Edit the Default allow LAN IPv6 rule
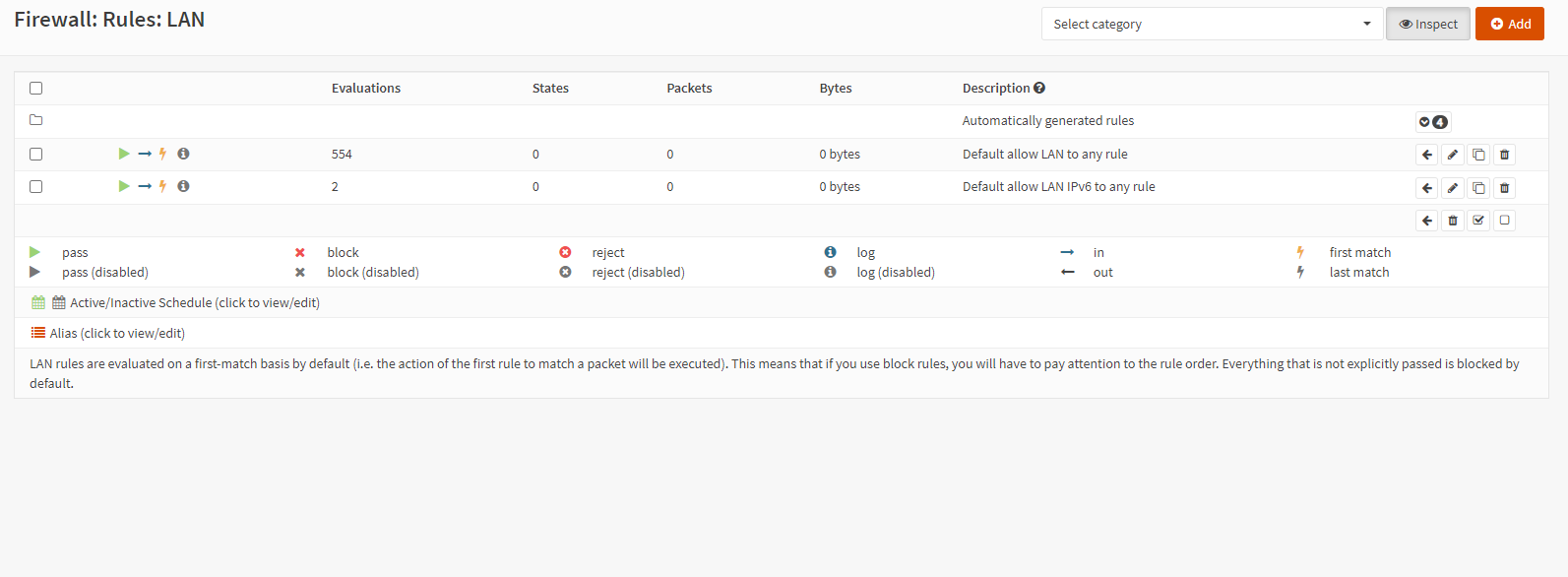 tap(1453, 188)
